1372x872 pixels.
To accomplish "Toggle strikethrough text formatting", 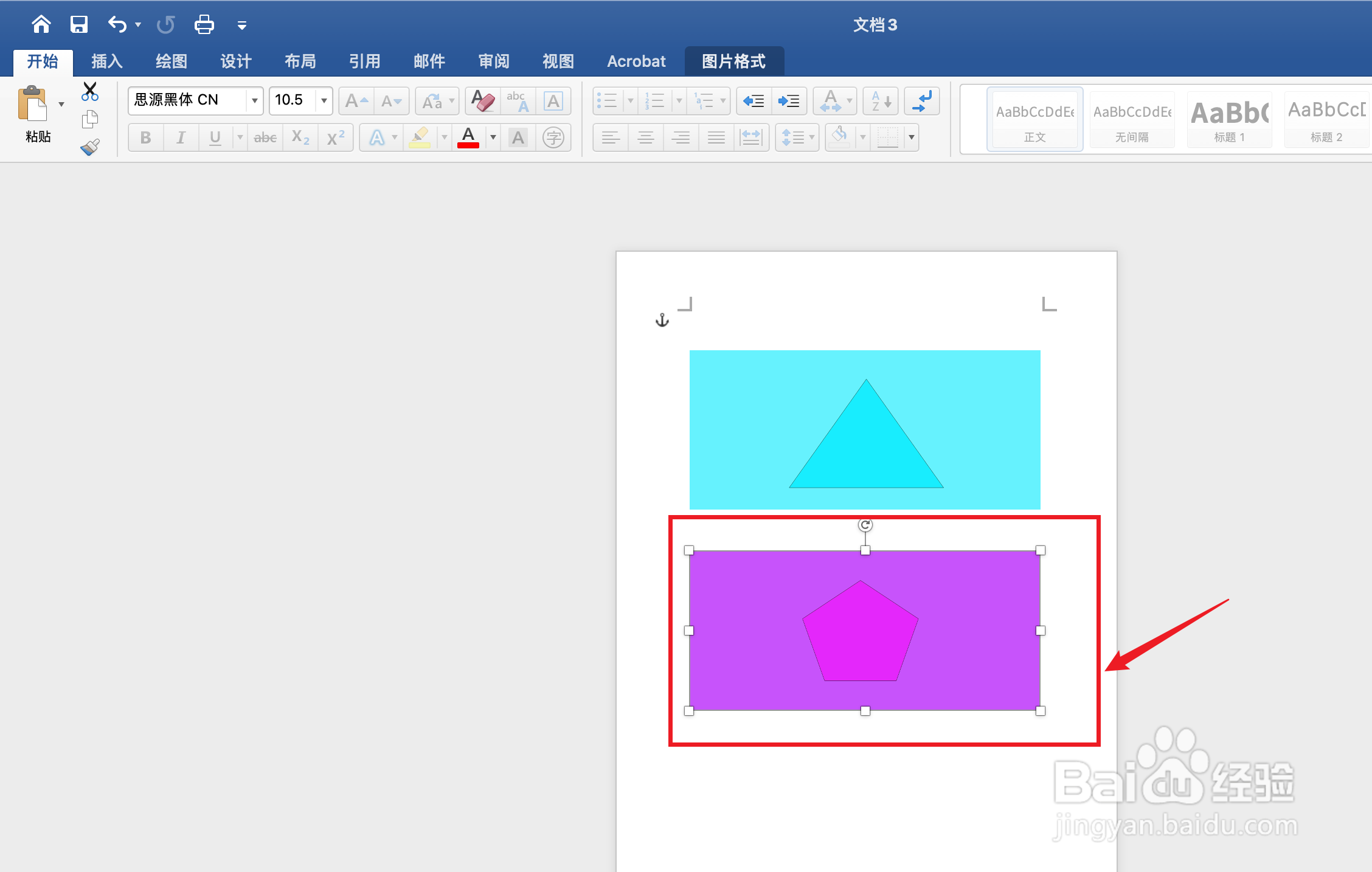I will 265,137.
